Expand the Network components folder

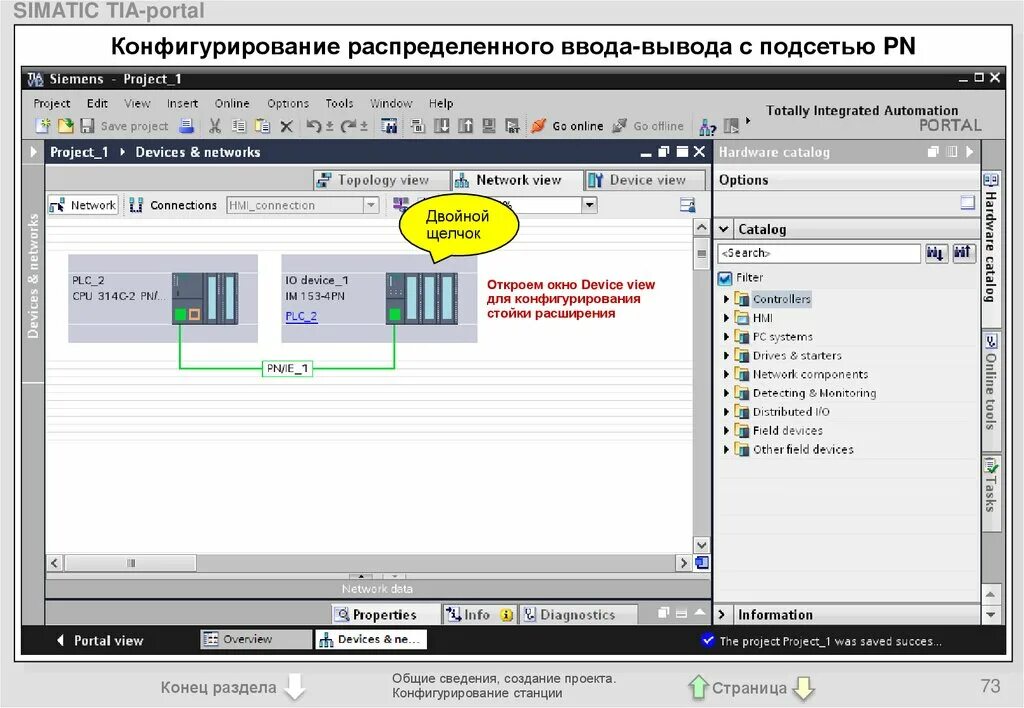tap(726, 374)
